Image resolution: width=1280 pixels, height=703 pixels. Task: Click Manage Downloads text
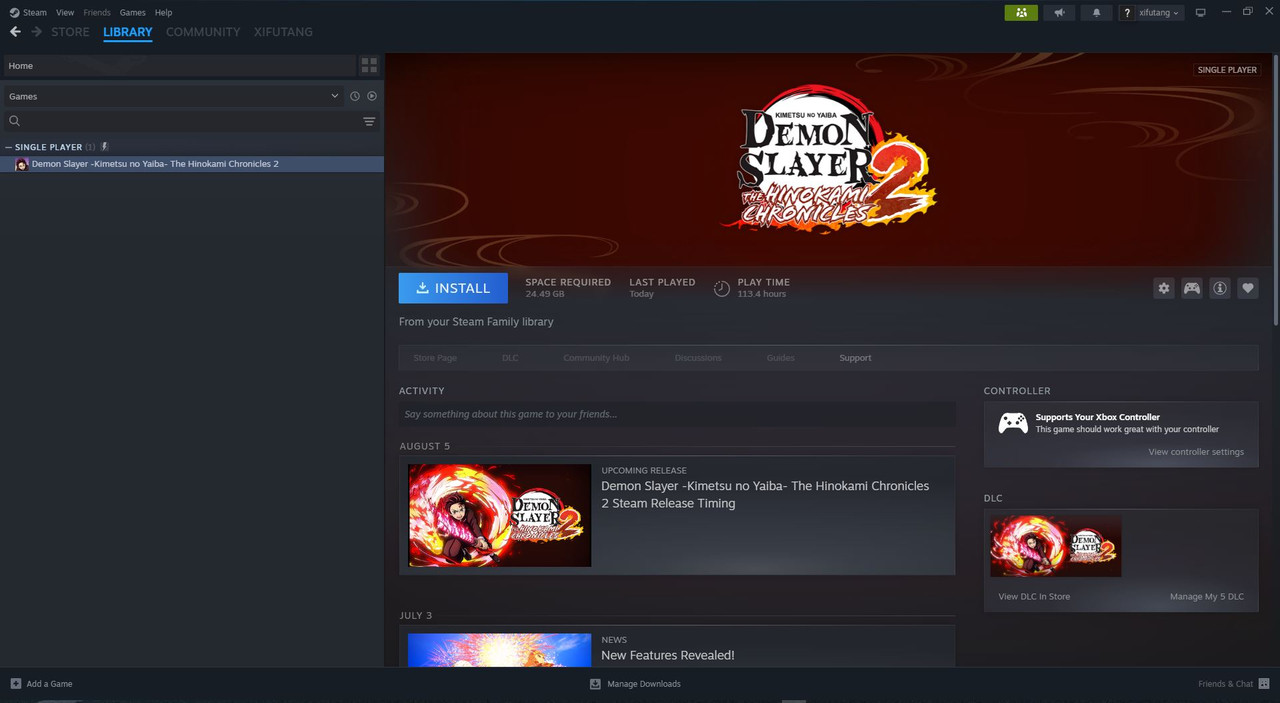pos(644,684)
